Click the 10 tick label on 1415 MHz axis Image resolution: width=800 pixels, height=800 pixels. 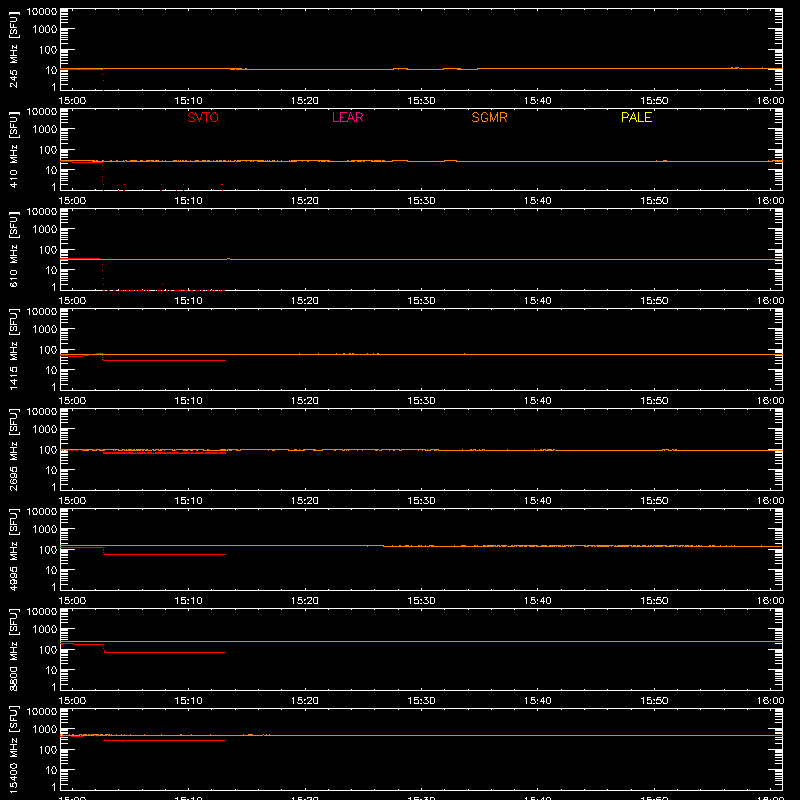tap(51, 370)
